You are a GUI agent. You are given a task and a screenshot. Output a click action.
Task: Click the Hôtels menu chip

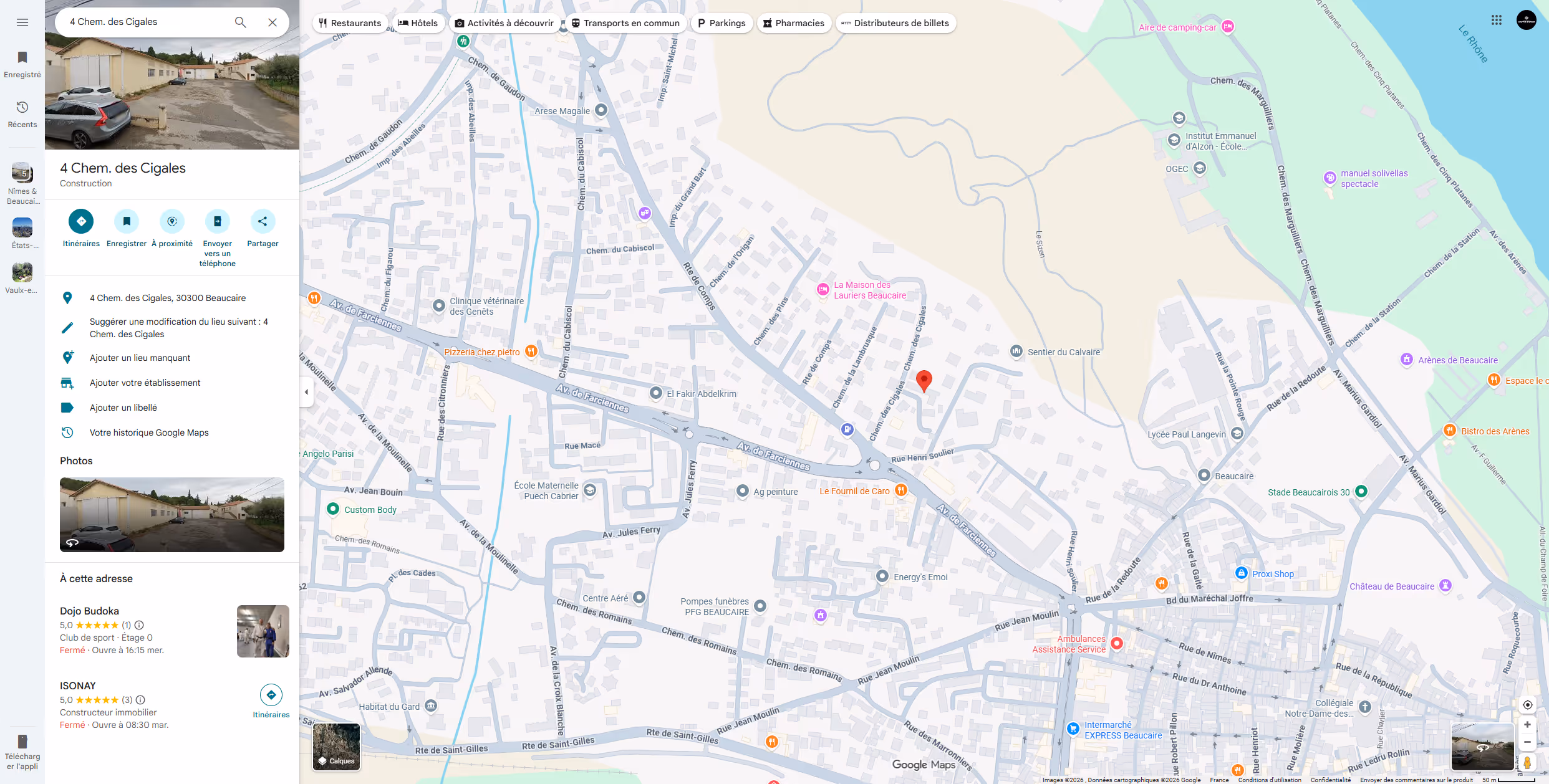tap(418, 22)
